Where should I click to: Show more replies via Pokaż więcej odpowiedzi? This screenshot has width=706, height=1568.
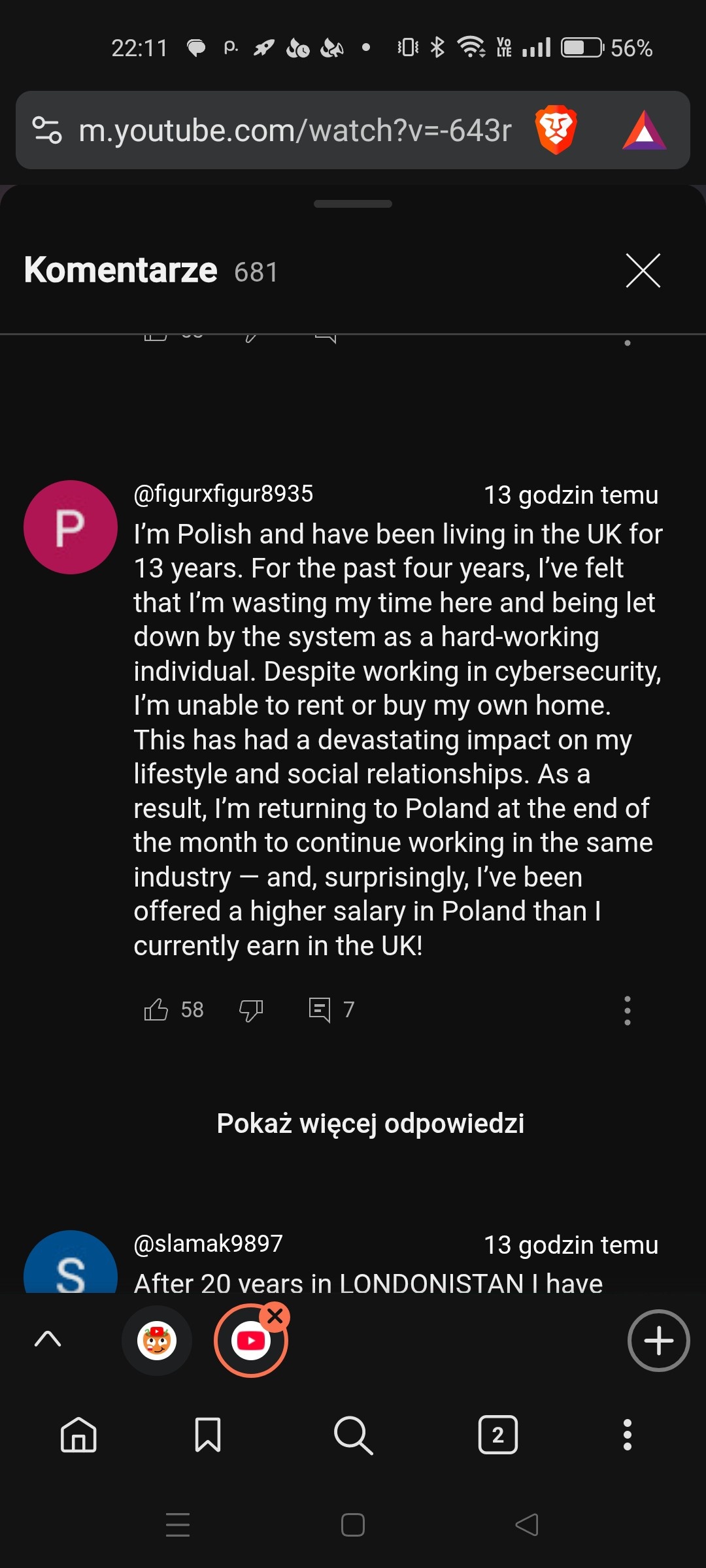370,1123
